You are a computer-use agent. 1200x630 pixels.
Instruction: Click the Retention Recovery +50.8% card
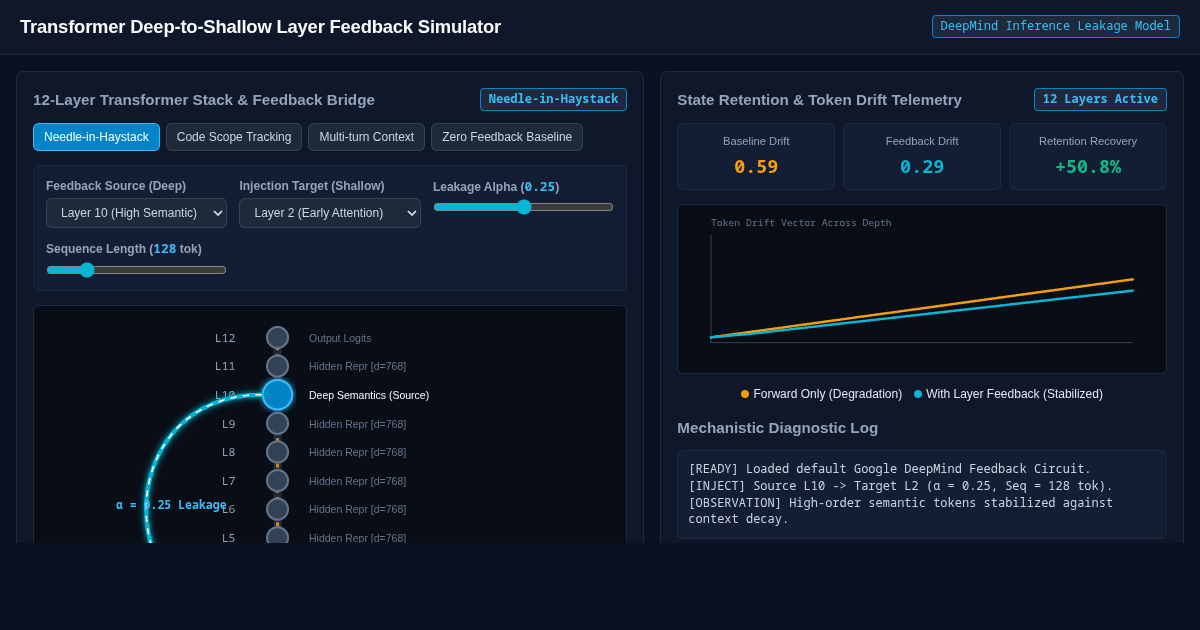pos(1088,156)
